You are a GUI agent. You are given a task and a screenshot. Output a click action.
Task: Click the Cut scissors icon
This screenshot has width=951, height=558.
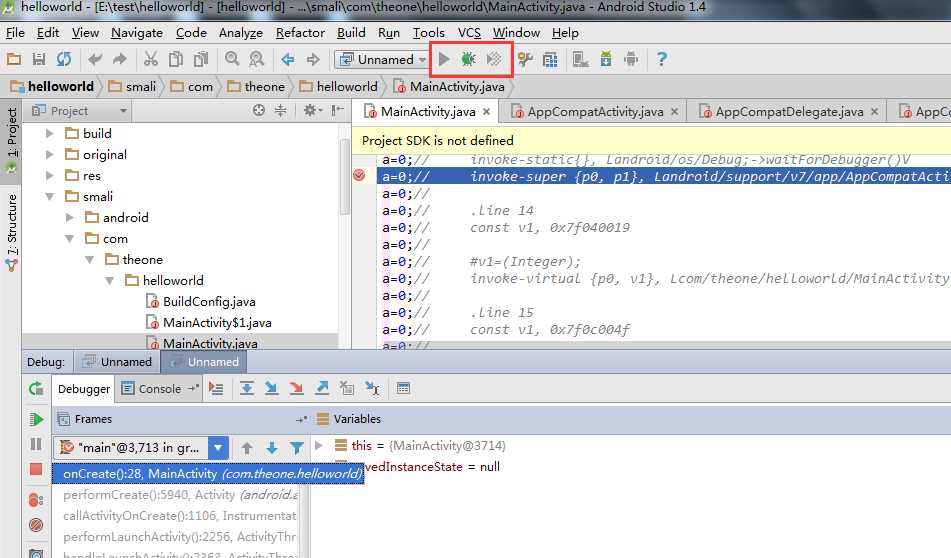pyautogui.click(x=150, y=59)
